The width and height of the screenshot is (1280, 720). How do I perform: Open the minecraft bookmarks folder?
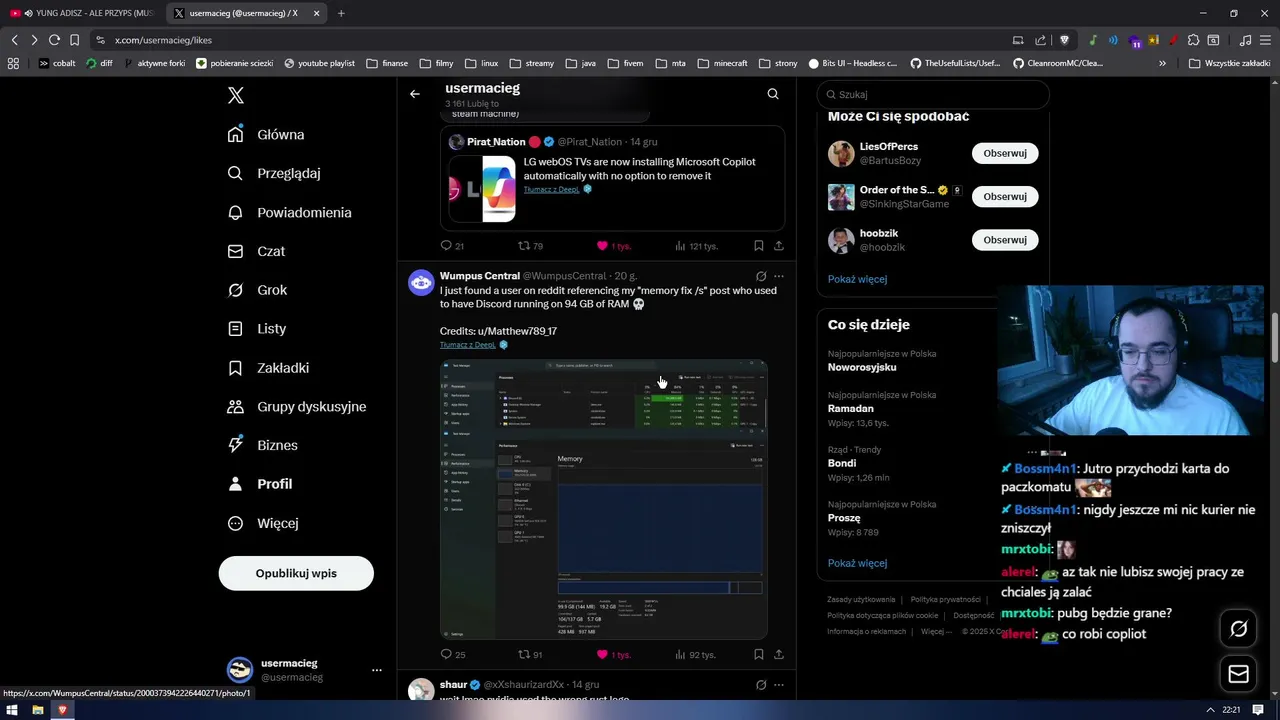point(723,63)
